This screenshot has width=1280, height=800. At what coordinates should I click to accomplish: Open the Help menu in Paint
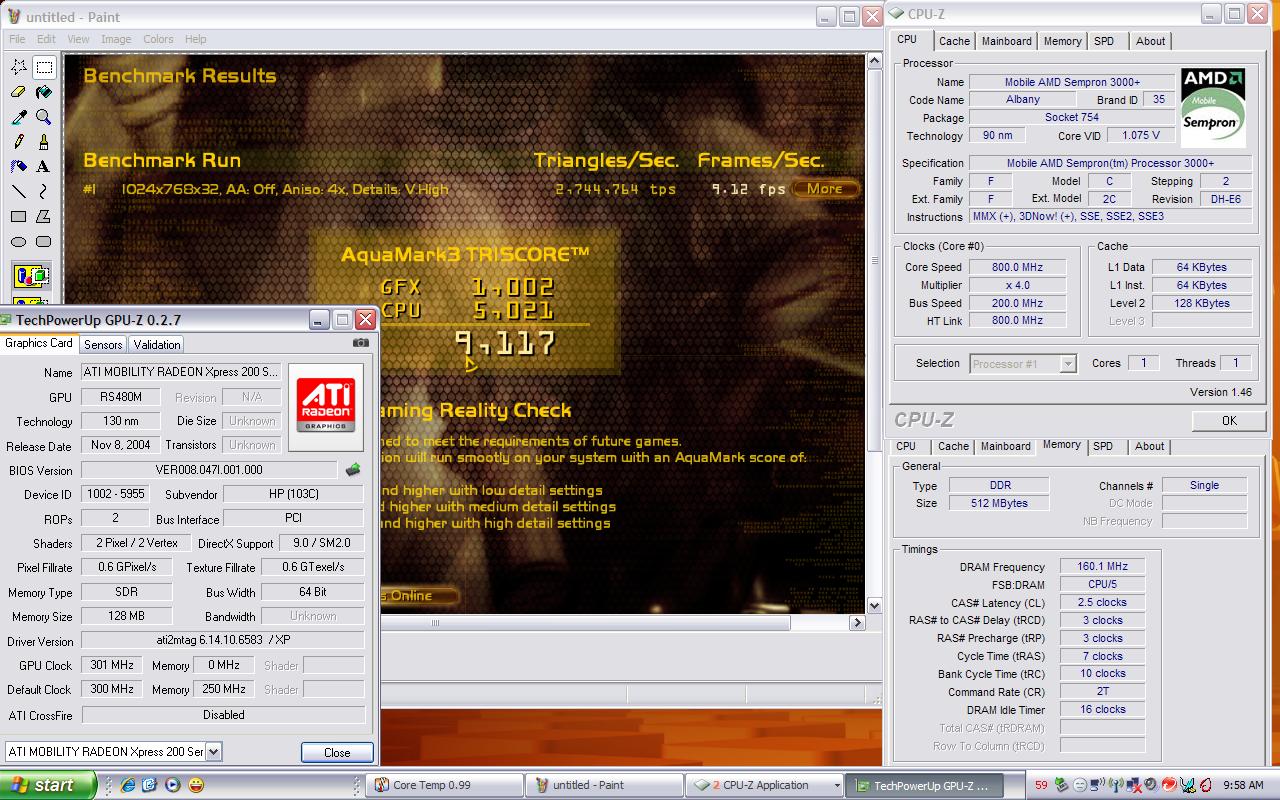coord(196,39)
